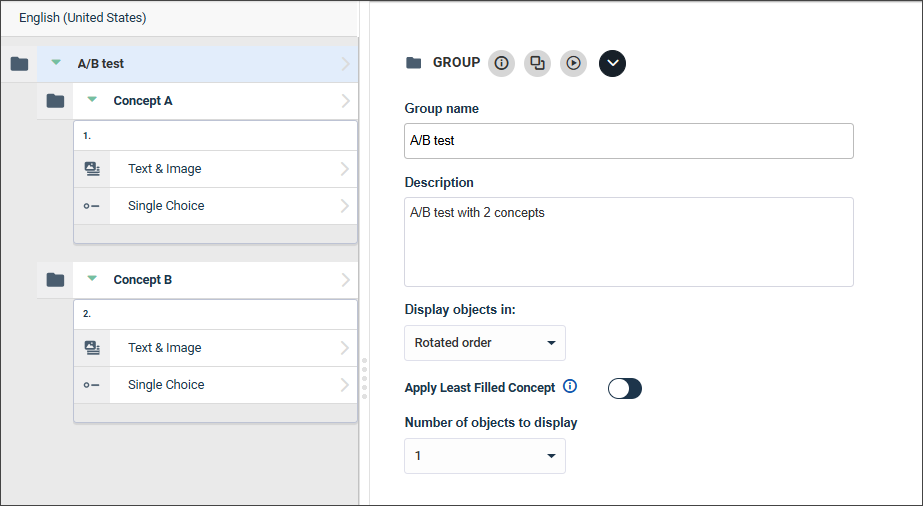Click the Concept B folder icon
This screenshot has width=923, height=506.
pos(55,279)
